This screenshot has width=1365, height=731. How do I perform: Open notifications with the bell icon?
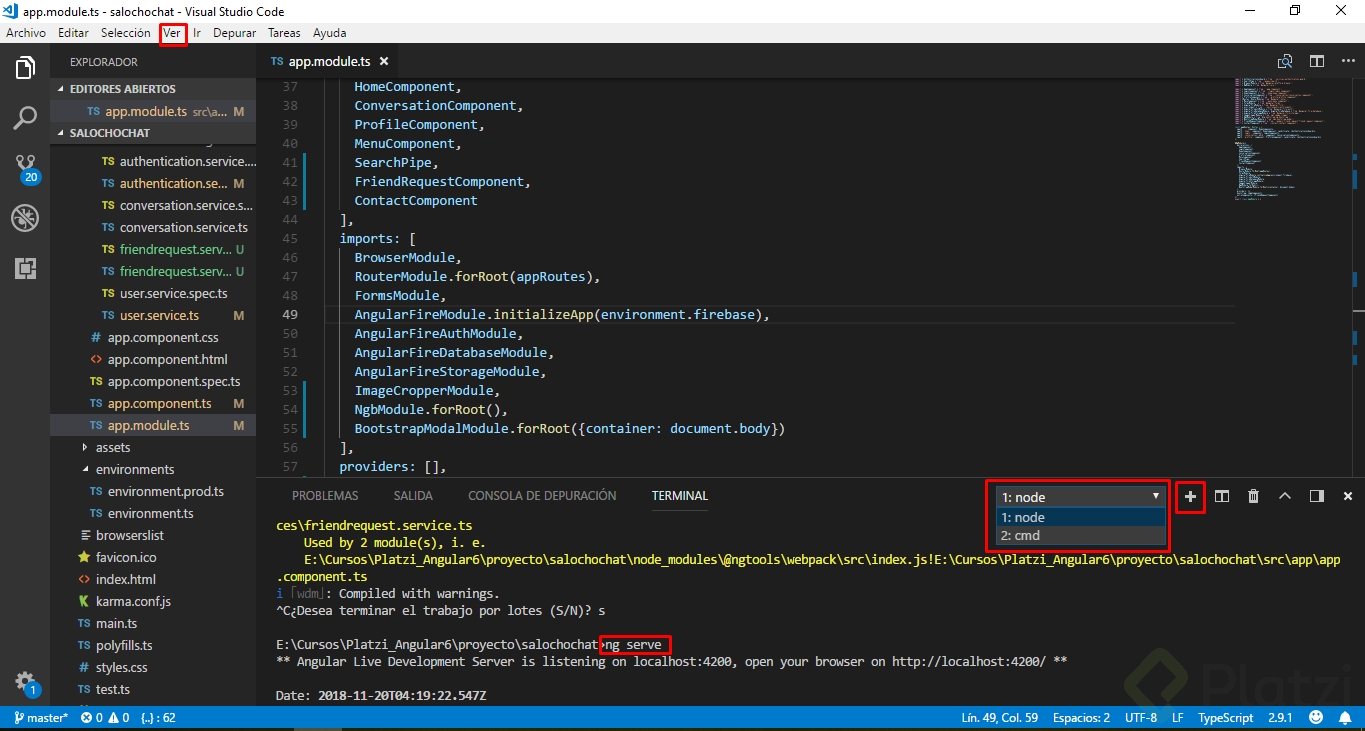point(1346,717)
